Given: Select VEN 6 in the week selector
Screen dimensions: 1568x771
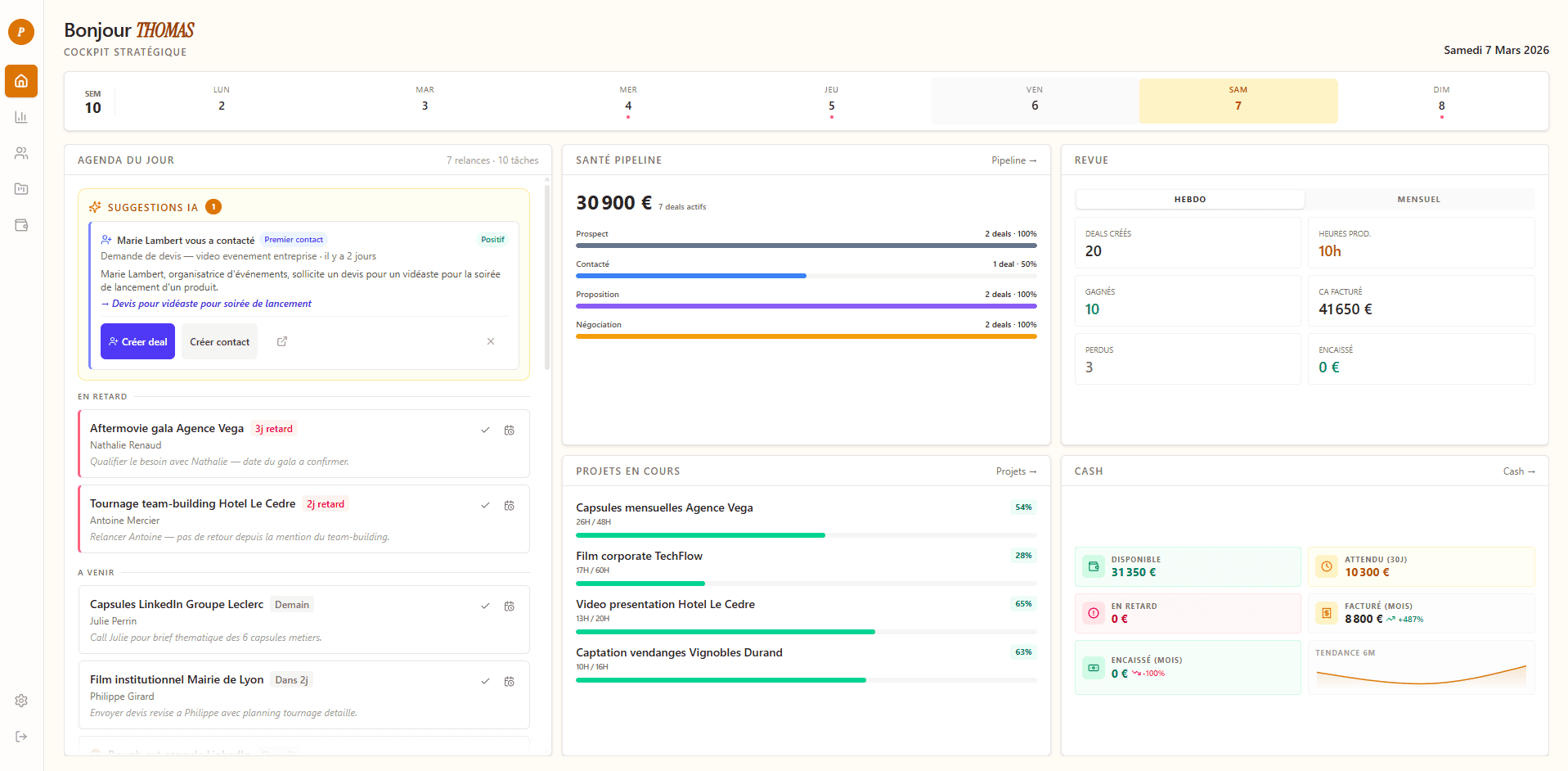Looking at the screenshot, I should click(x=1034, y=101).
